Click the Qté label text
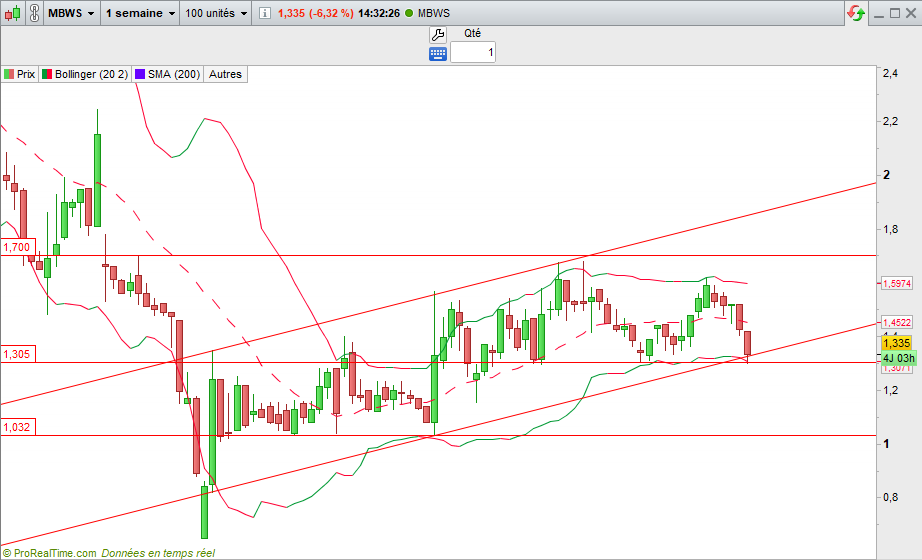Viewport: 922px width, 560px height. click(472, 34)
